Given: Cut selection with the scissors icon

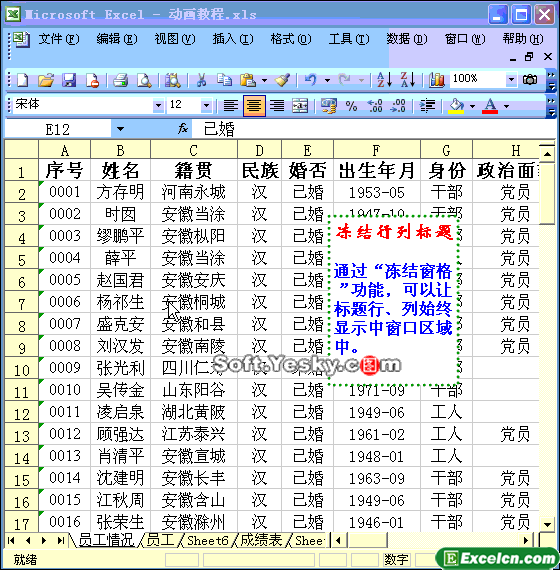Looking at the screenshot, I should [x=201, y=80].
